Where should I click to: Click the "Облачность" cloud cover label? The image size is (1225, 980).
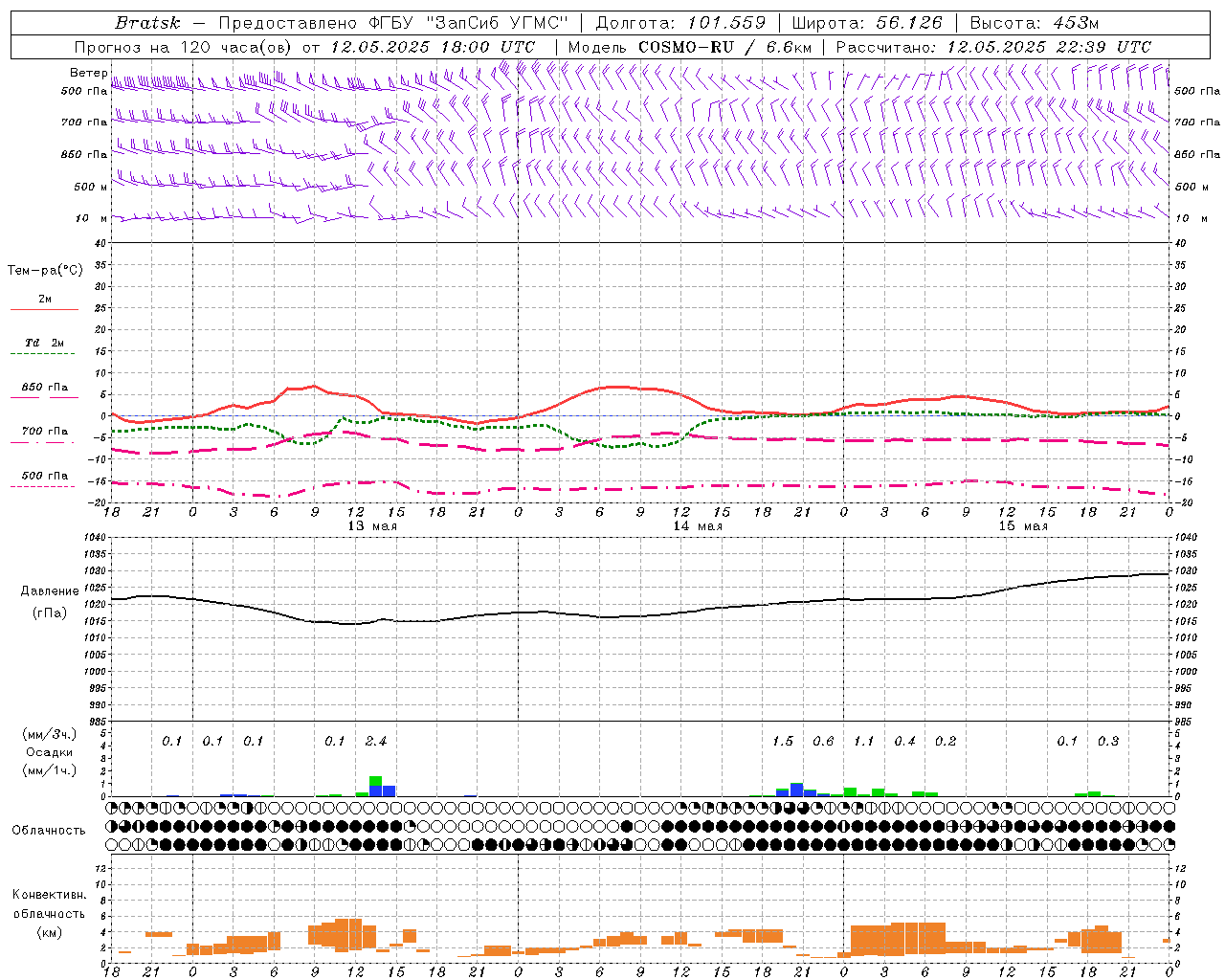pos(49,831)
